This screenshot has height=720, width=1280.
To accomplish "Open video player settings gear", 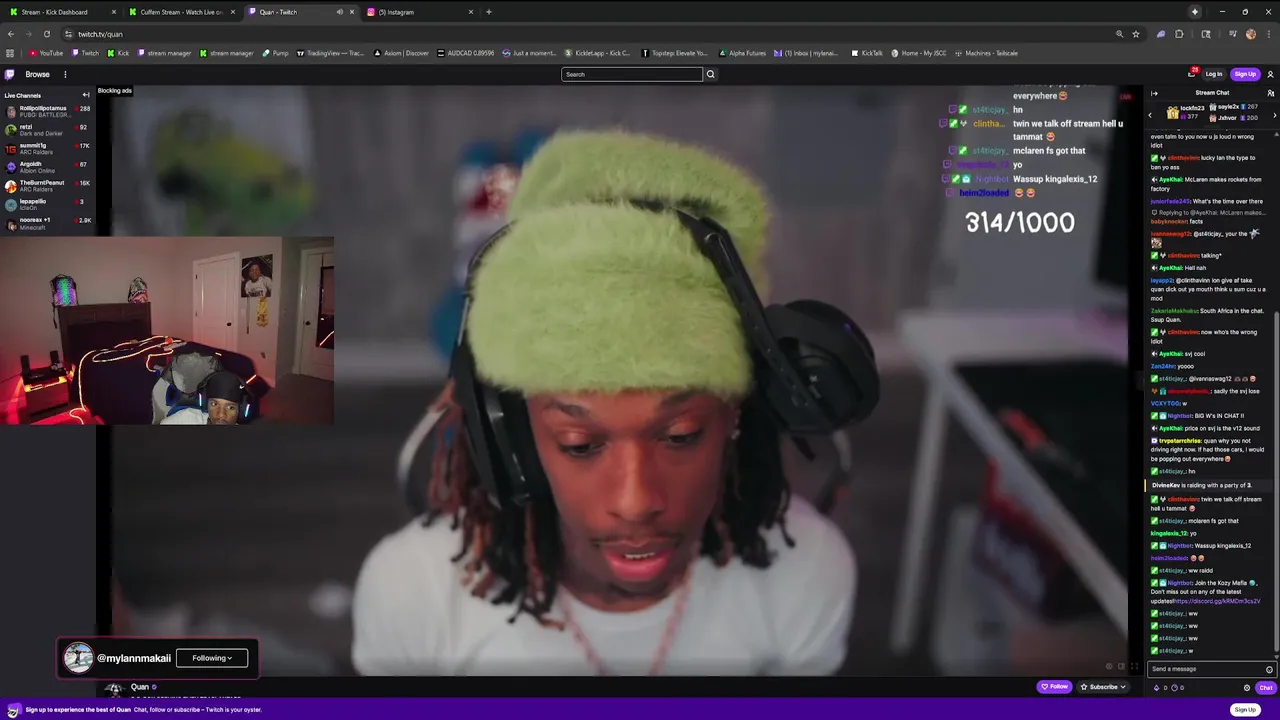I will click(1108, 666).
